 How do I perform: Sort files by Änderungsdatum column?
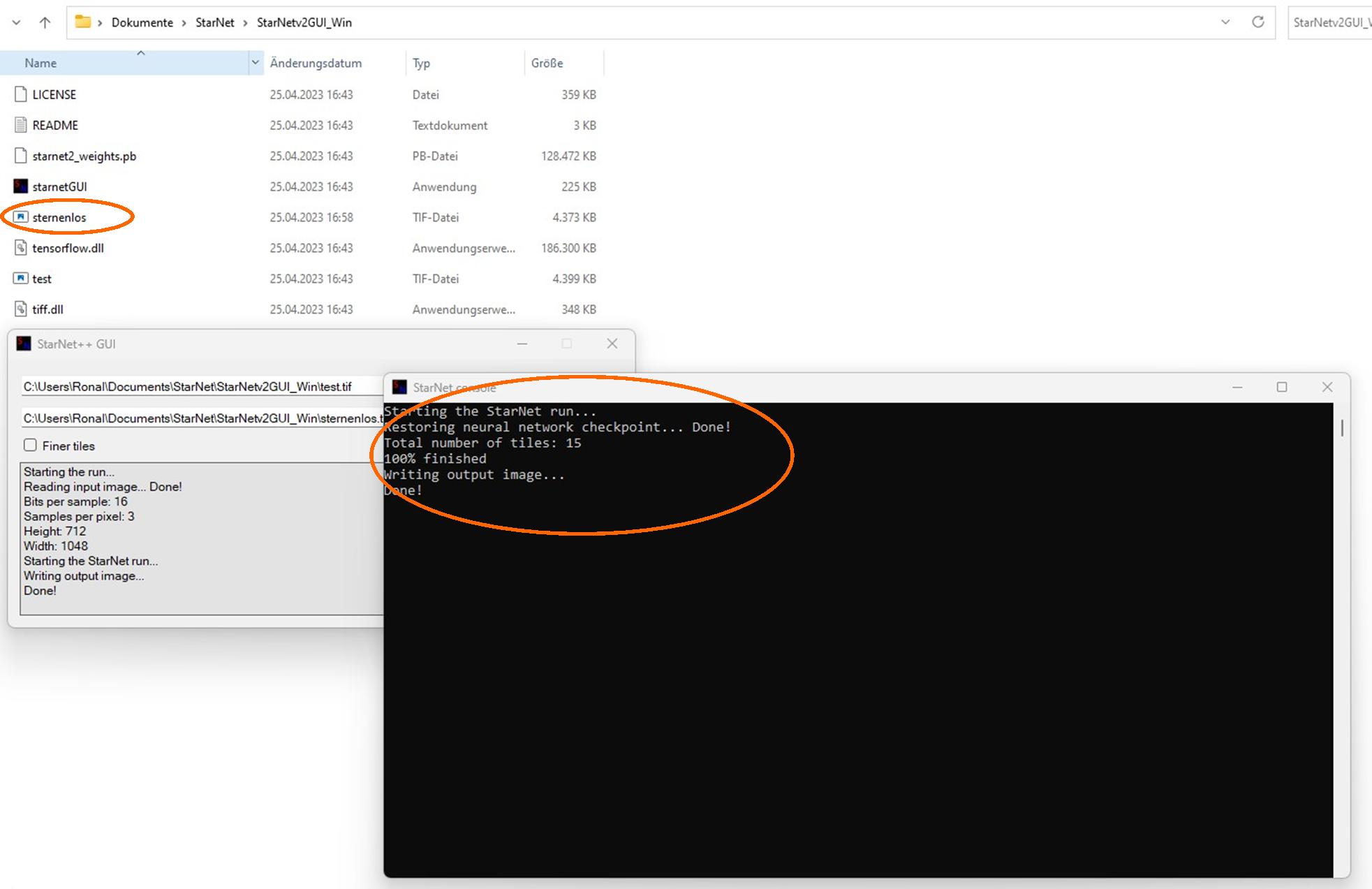(x=316, y=63)
